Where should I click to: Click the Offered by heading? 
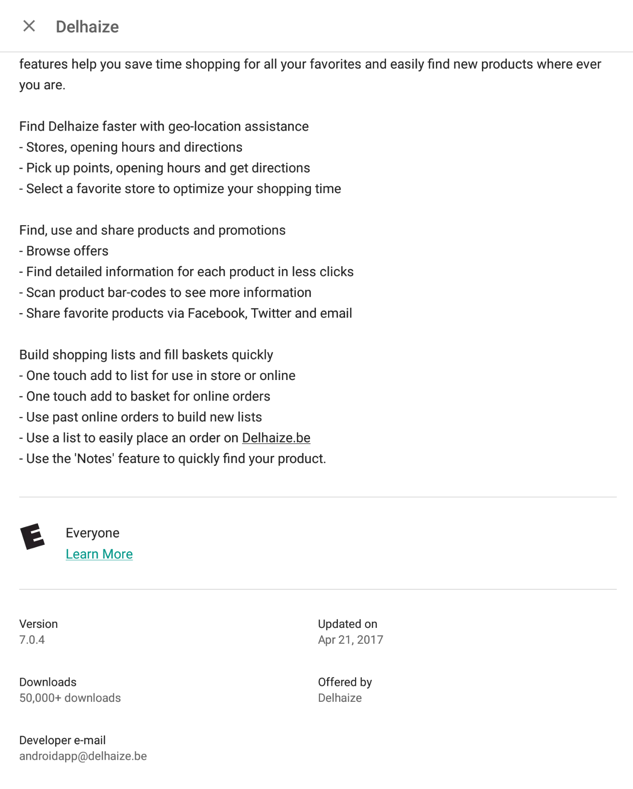coord(345,682)
